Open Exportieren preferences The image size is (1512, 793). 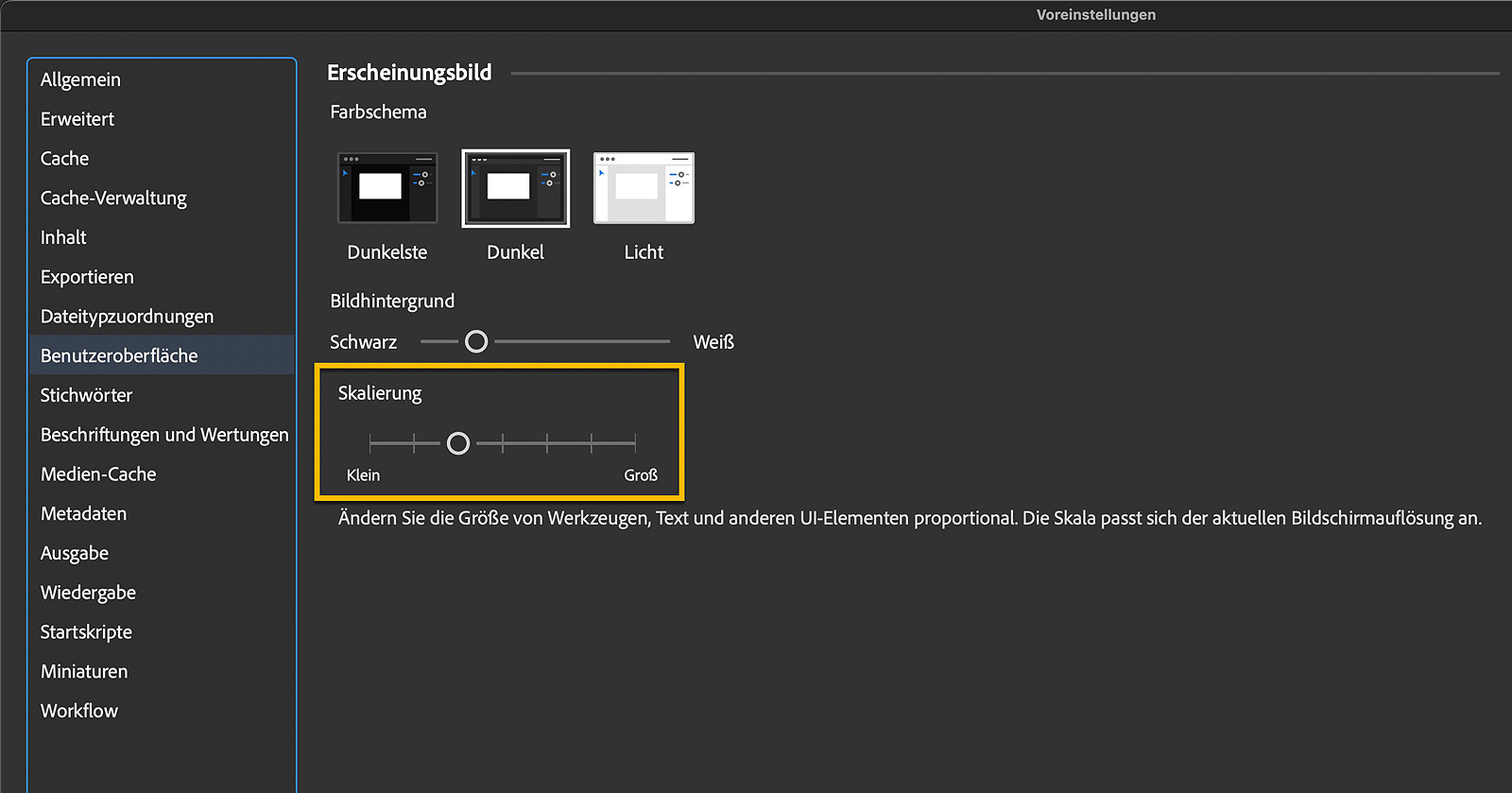tap(87, 277)
